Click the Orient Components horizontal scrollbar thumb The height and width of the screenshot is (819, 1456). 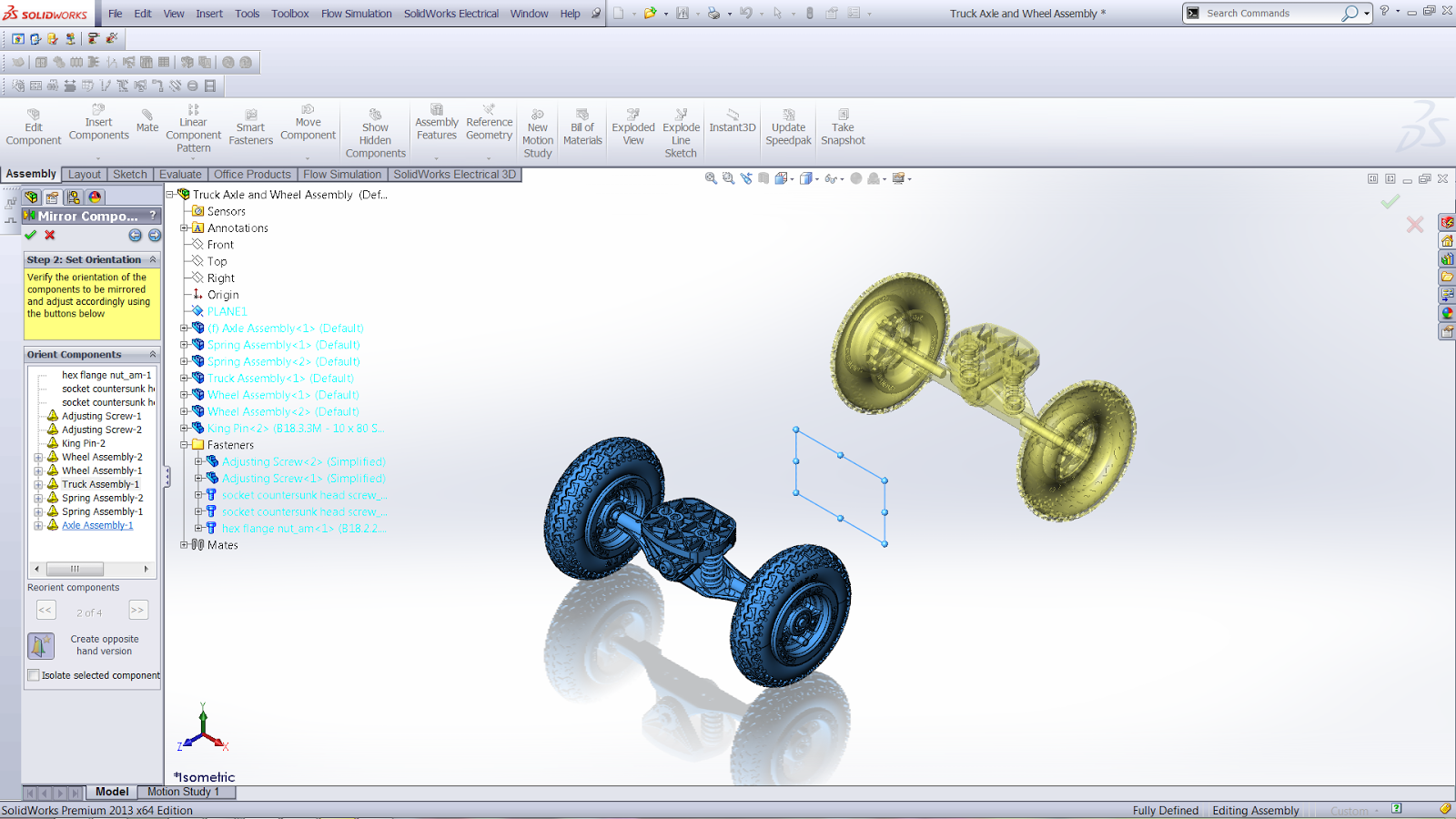(75, 569)
